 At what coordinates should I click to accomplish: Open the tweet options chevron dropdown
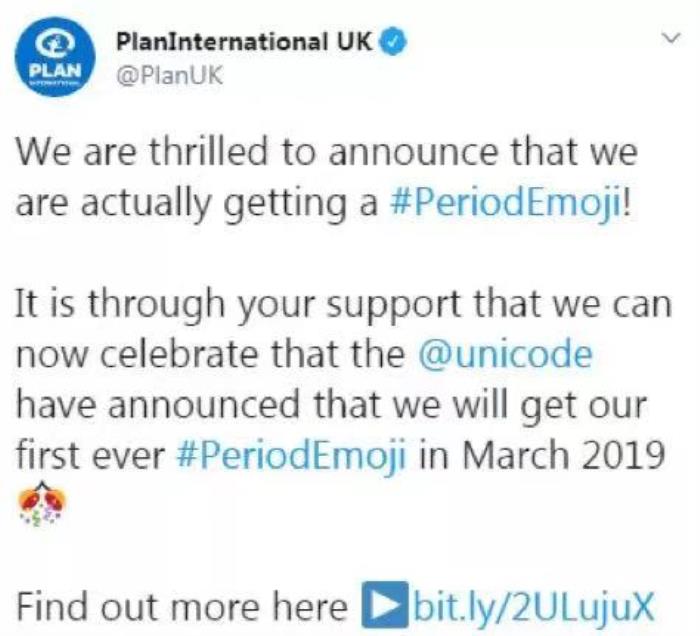671,39
